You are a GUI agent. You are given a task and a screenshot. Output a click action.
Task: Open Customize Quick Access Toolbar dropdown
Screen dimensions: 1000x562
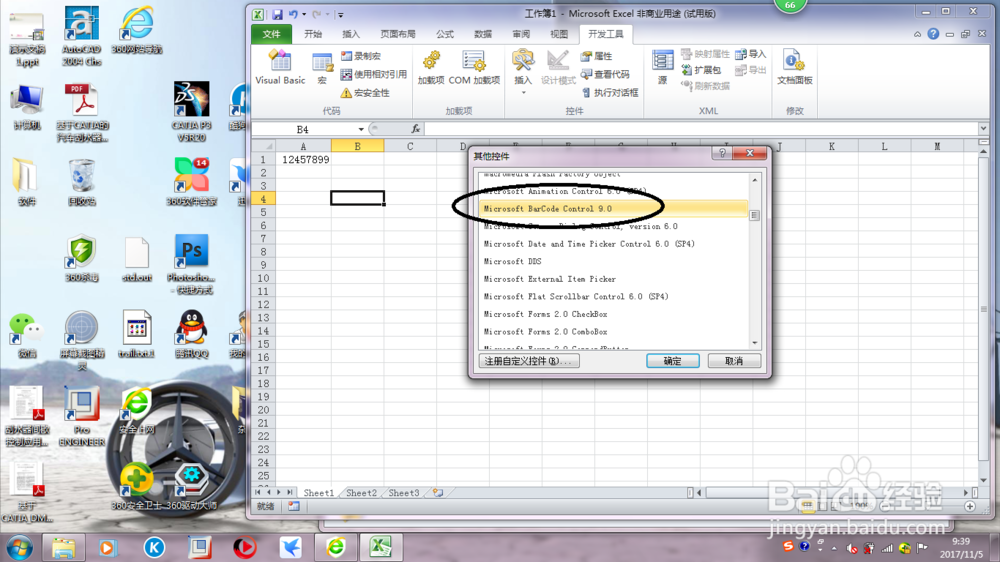coord(341,15)
